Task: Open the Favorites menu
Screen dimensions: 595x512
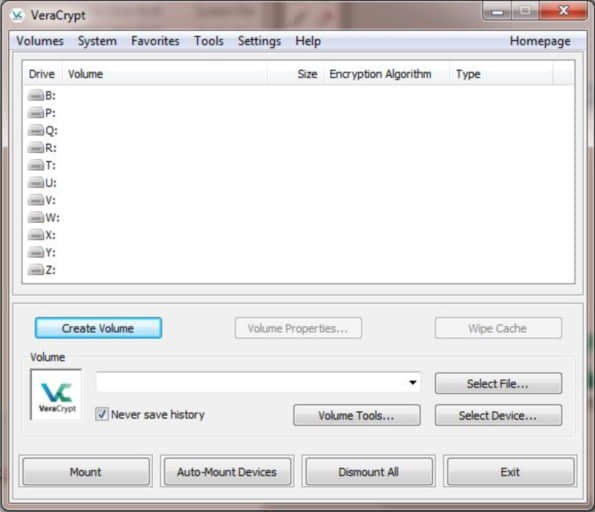Action: 155,41
